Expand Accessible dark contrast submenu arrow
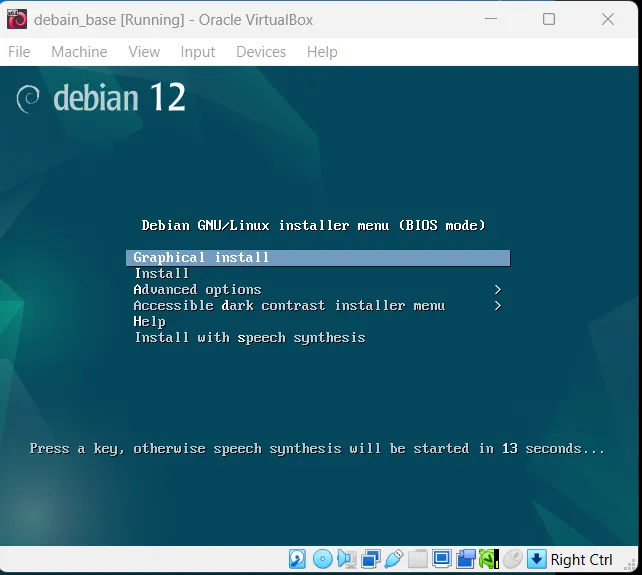642x575 pixels. click(497, 306)
